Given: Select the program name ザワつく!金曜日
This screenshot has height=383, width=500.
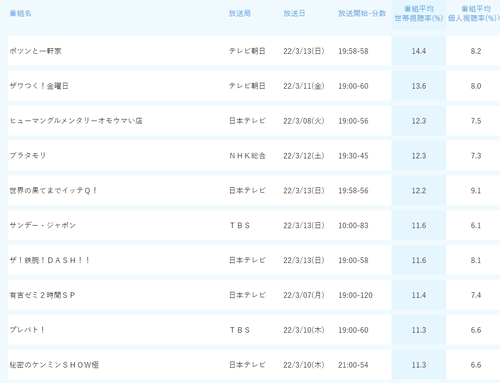Looking at the screenshot, I should pos(39,86).
